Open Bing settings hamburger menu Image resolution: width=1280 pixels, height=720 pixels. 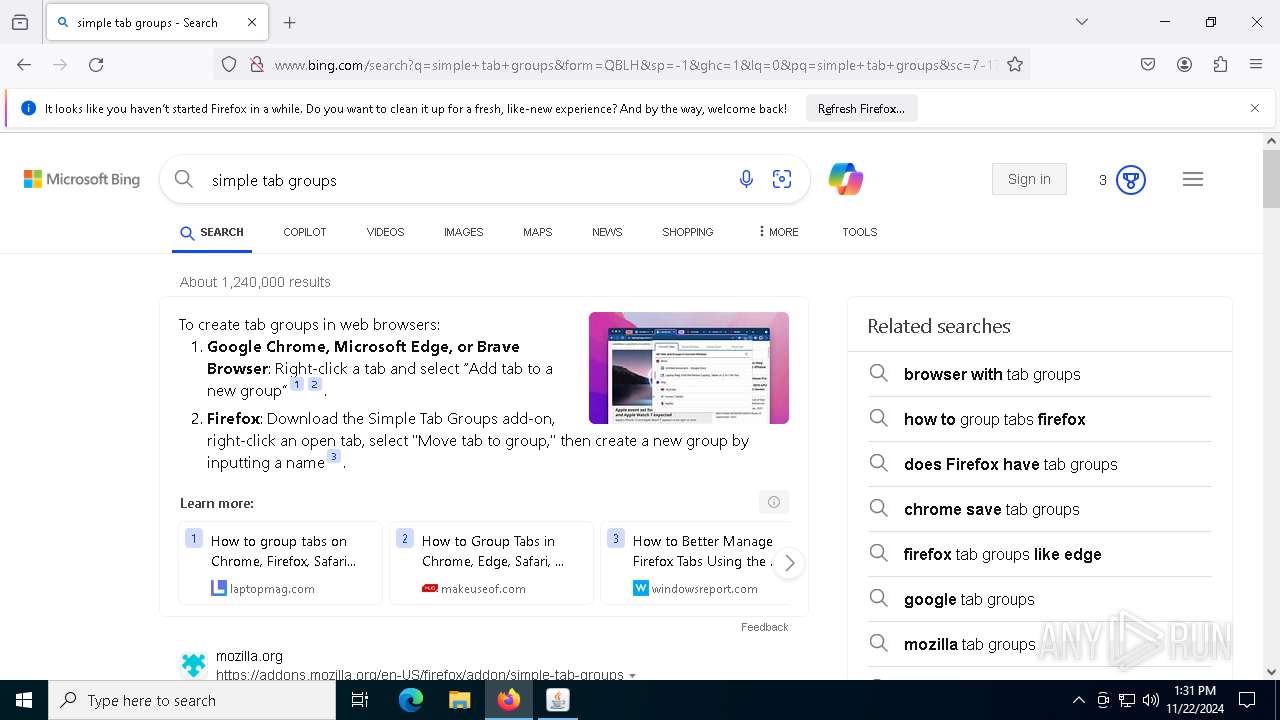point(1193,179)
